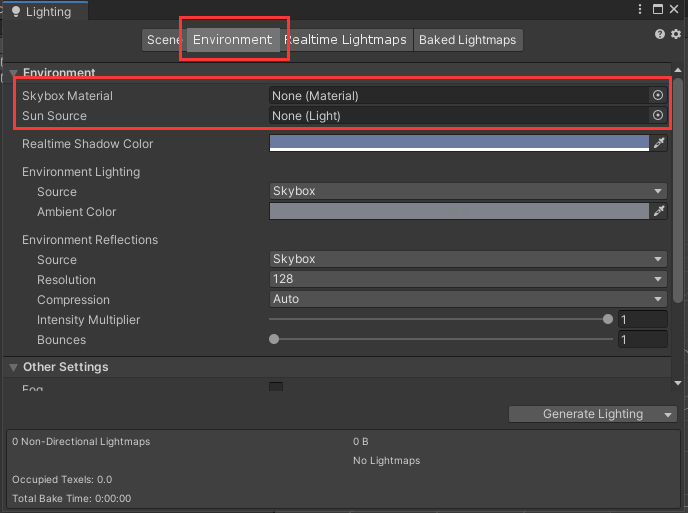
Task: Open the Lighting window kebab options menu
Action: click(x=640, y=9)
